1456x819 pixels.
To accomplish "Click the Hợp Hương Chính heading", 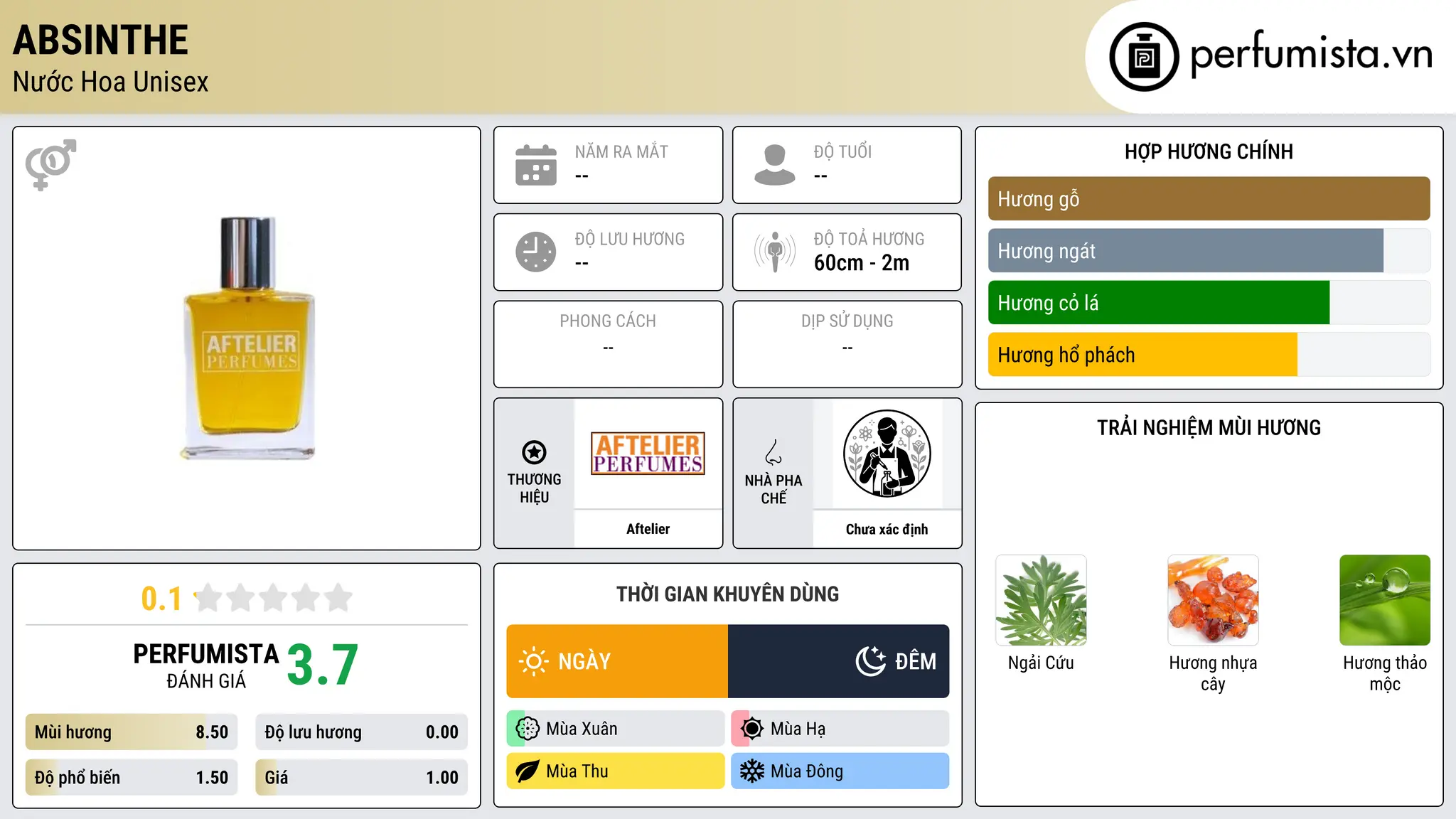I will [1209, 151].
